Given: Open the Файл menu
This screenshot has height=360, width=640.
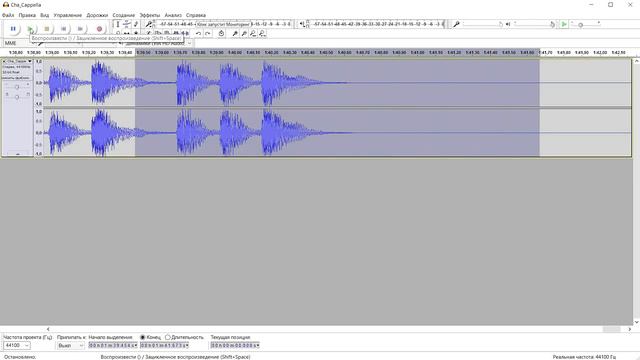Looking at the screenshot, I should tap(8, 15).
